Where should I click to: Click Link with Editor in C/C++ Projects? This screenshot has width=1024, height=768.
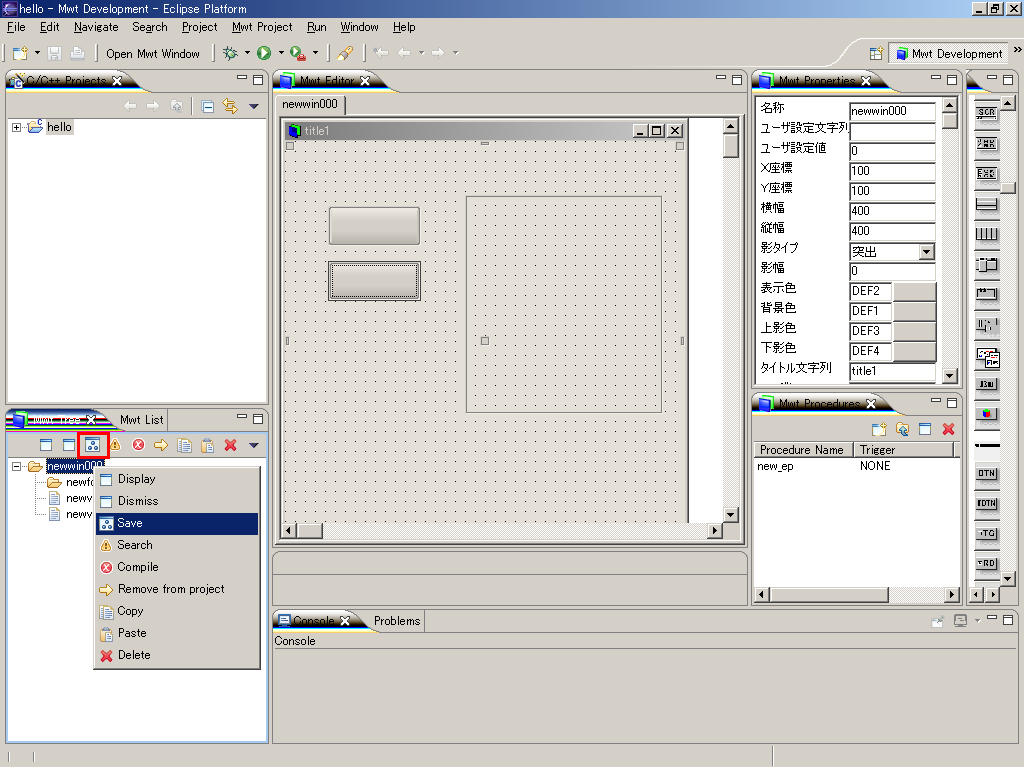pos(230,106)
